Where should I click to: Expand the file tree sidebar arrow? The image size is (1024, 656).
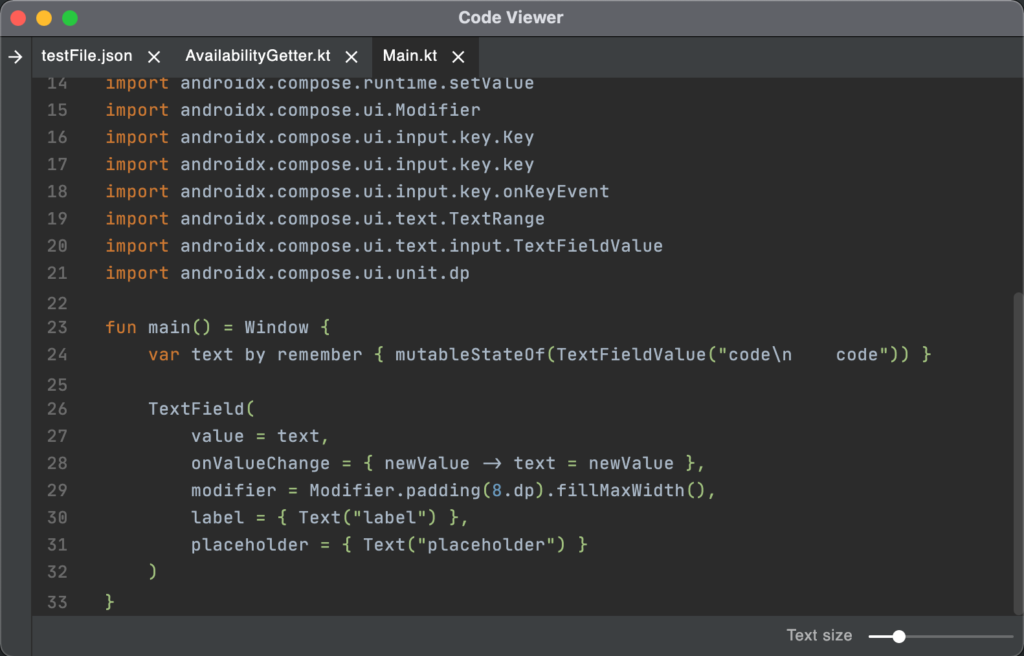pos(15,57)
